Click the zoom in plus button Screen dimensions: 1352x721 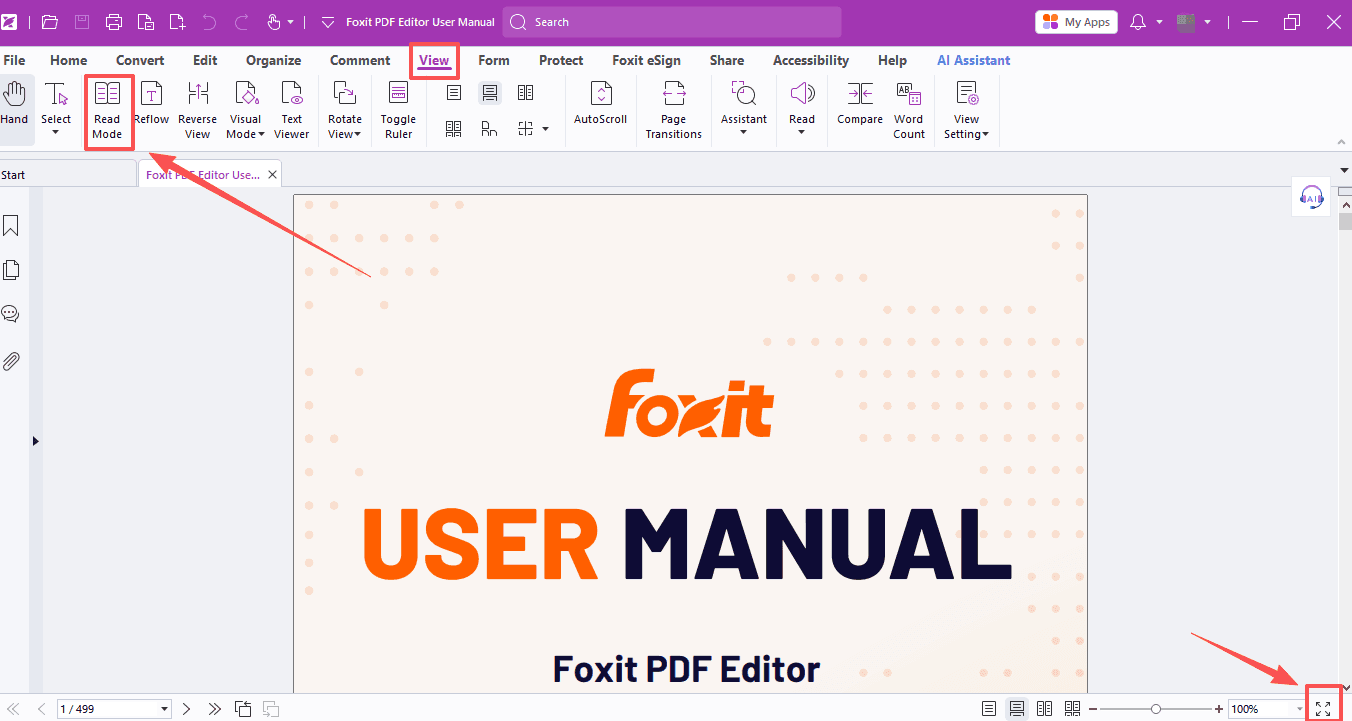pos(1218,709)
